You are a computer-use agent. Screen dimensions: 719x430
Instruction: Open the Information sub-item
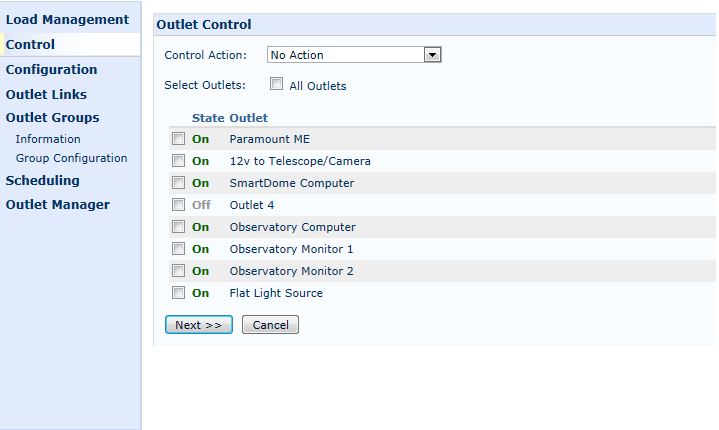(48, 139)
